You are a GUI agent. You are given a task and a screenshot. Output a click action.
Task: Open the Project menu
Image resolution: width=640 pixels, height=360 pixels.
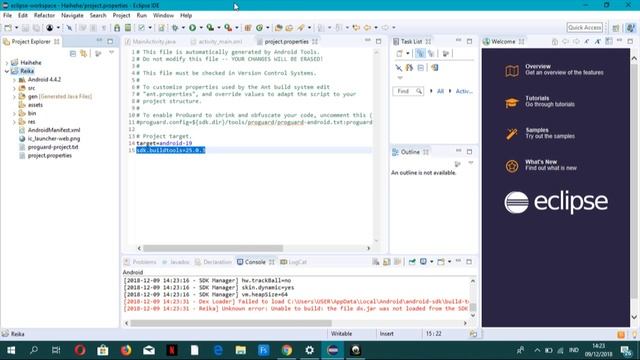(121, 15)
